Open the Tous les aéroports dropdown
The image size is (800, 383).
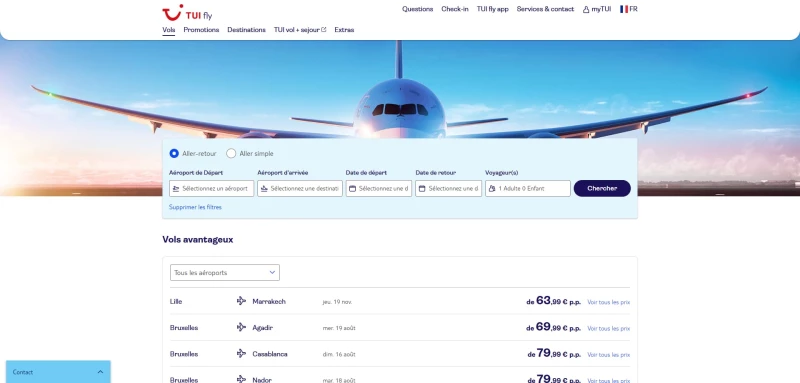tap(224, 272)
